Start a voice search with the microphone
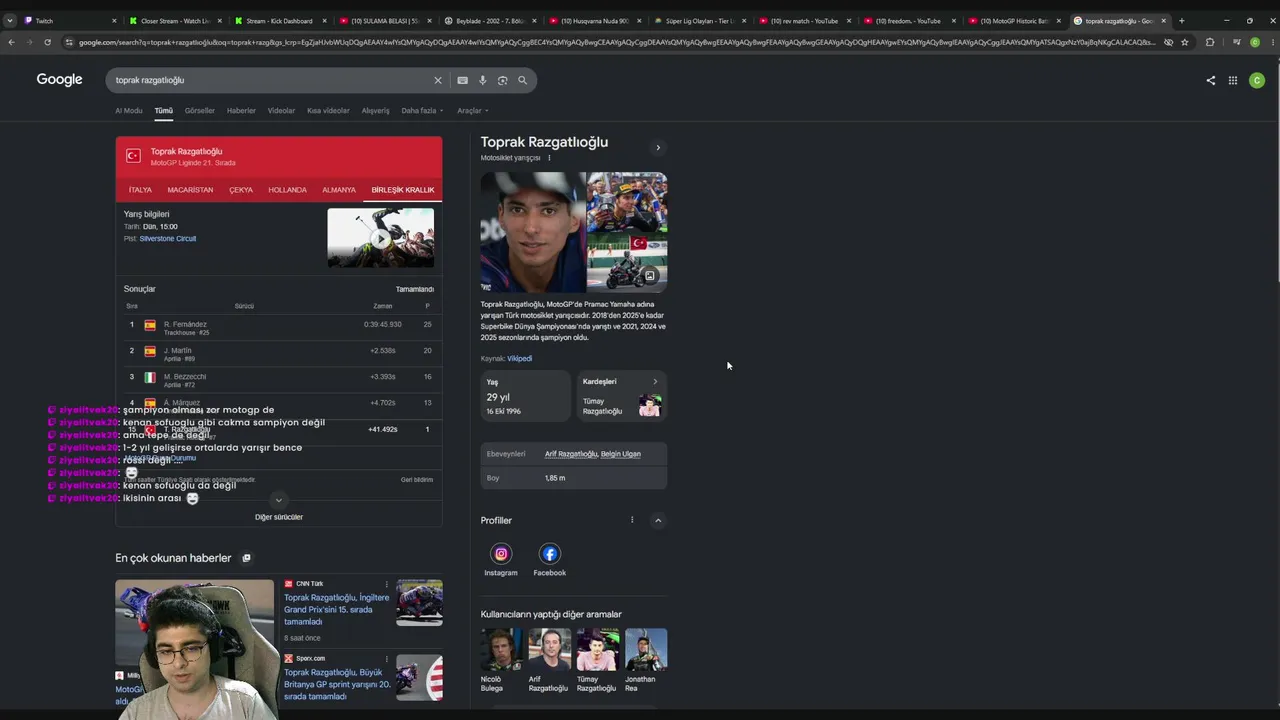 (482, 80)
